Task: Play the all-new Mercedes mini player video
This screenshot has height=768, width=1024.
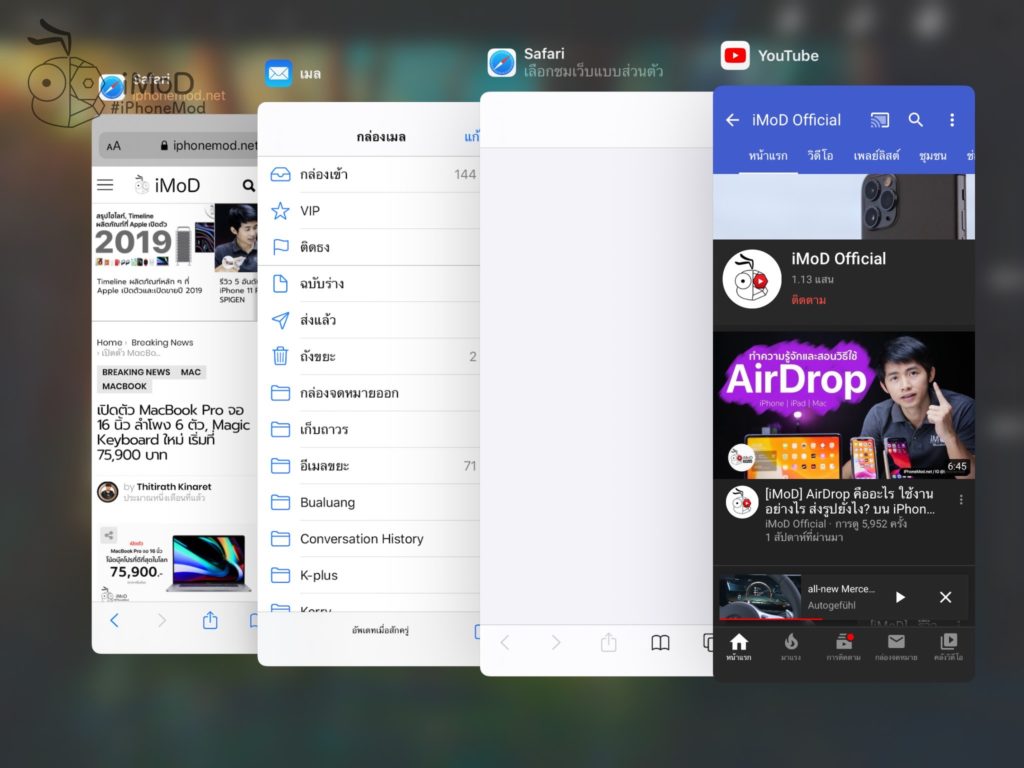Action: coord(900,597)
